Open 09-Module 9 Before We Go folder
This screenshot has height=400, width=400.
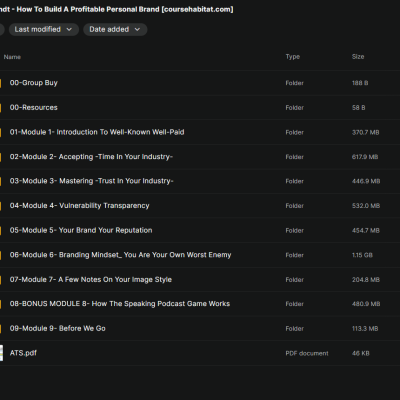click(x=58, y=328)
